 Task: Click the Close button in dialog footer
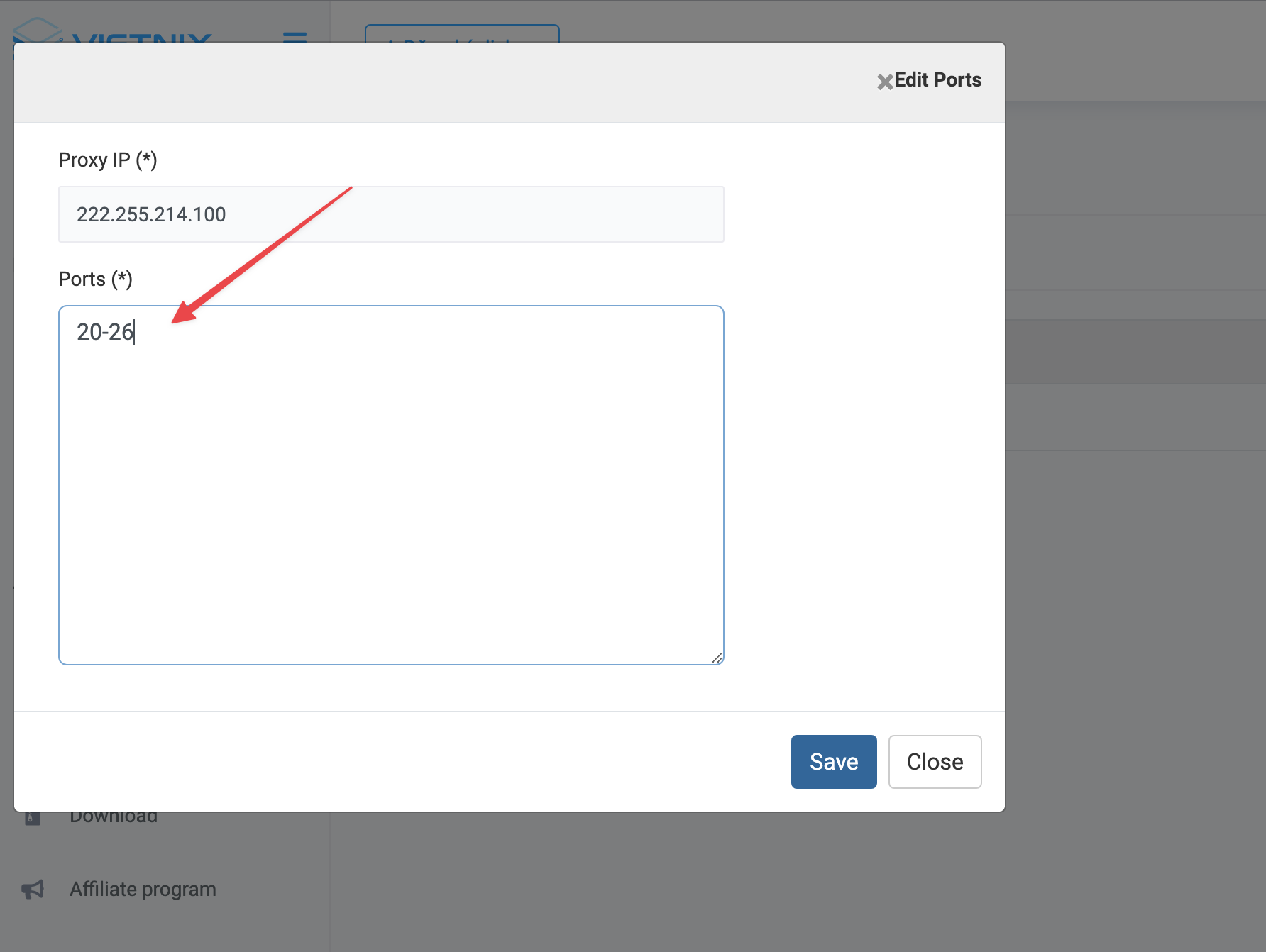[x=935, y=761]
